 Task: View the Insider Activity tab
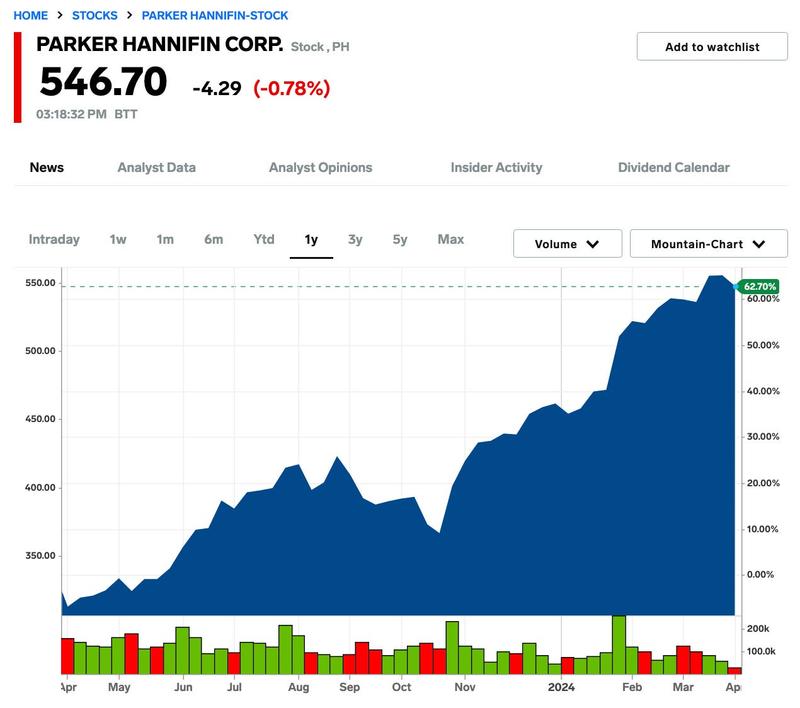(496, 167)
